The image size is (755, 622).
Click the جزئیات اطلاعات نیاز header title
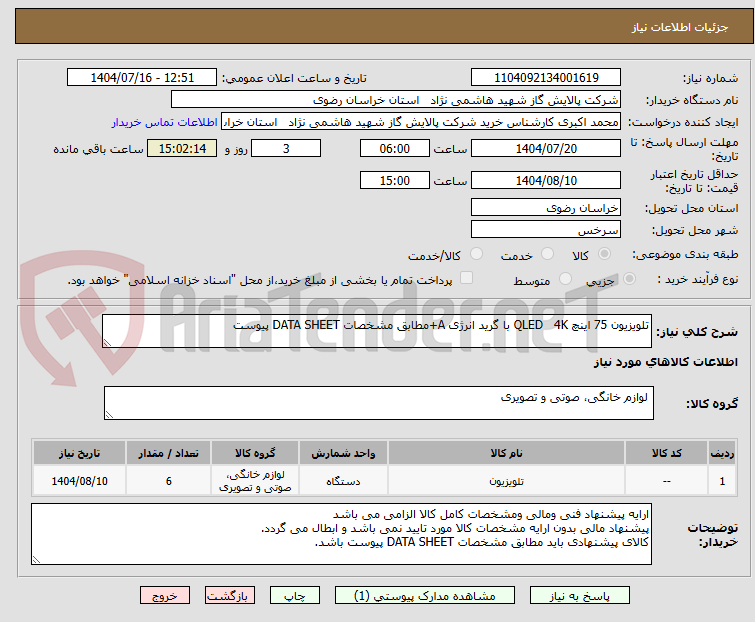[x=680, y=27]
